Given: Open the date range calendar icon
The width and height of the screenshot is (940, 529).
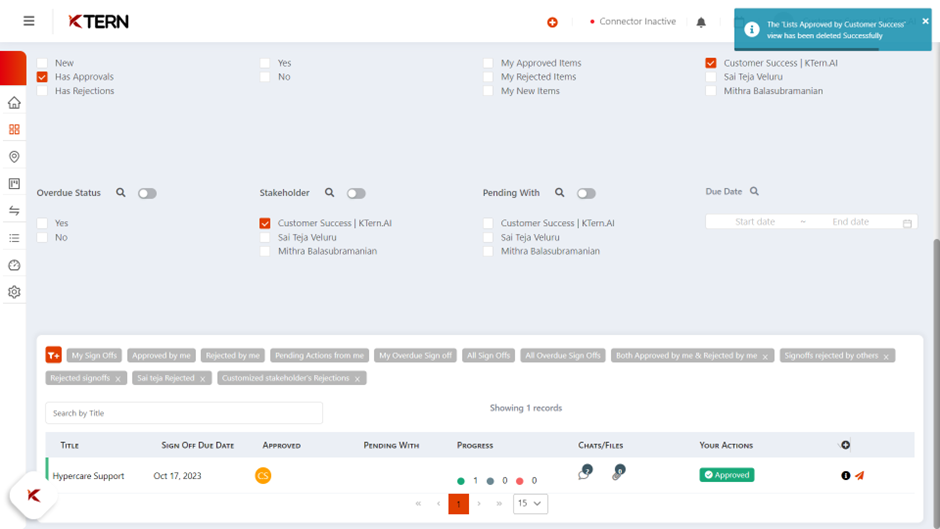Looking at the screenshot, I should (907, 223).
